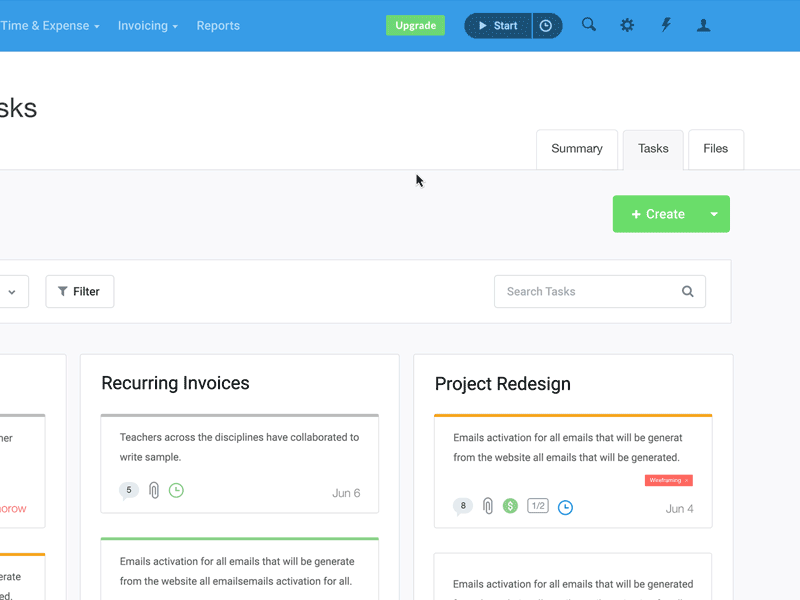Open the Filter options
The height and width of the screenshot is (600, 800).
click(x=79, y=291)
